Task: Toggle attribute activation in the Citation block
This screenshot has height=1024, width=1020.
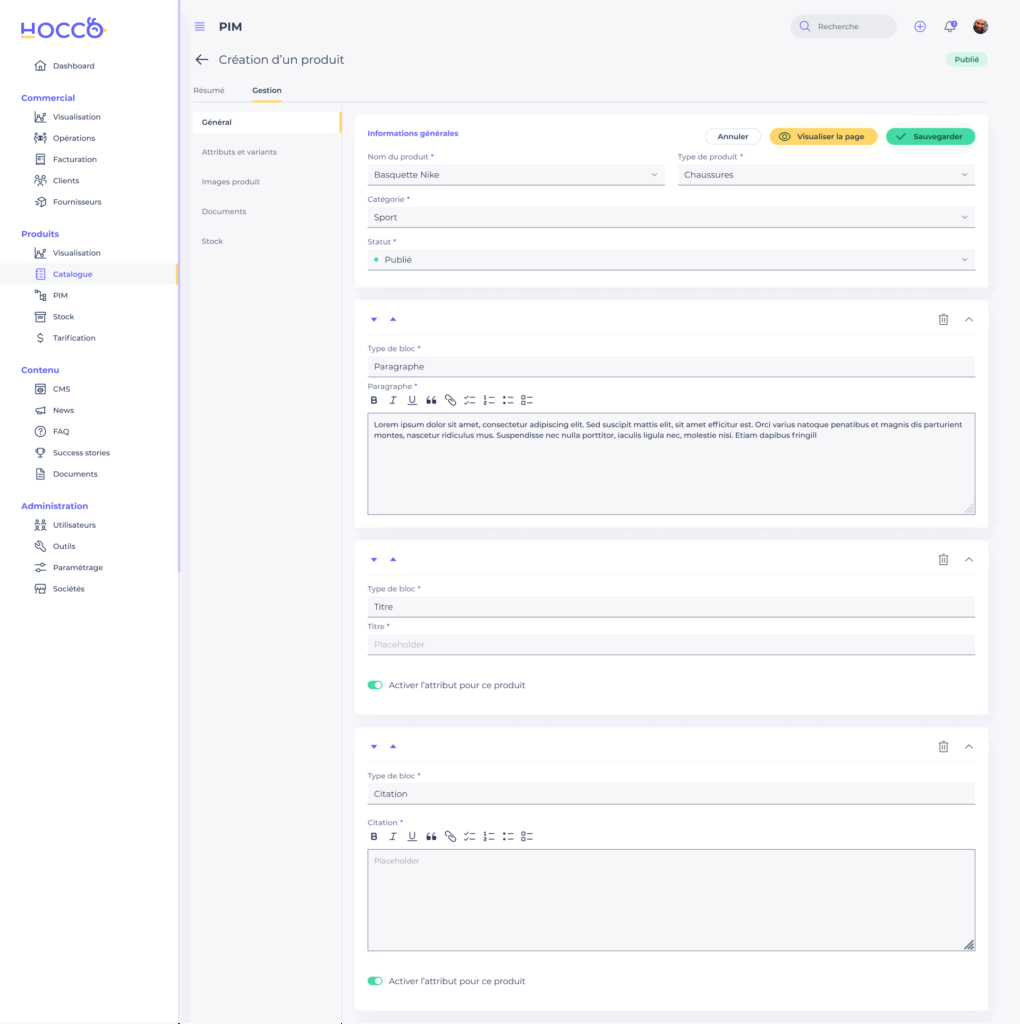Action: (375, 981)
